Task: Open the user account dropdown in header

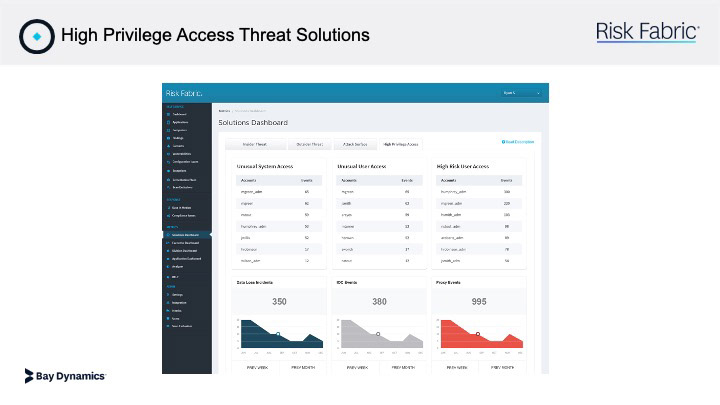Action: click(521, 93)
